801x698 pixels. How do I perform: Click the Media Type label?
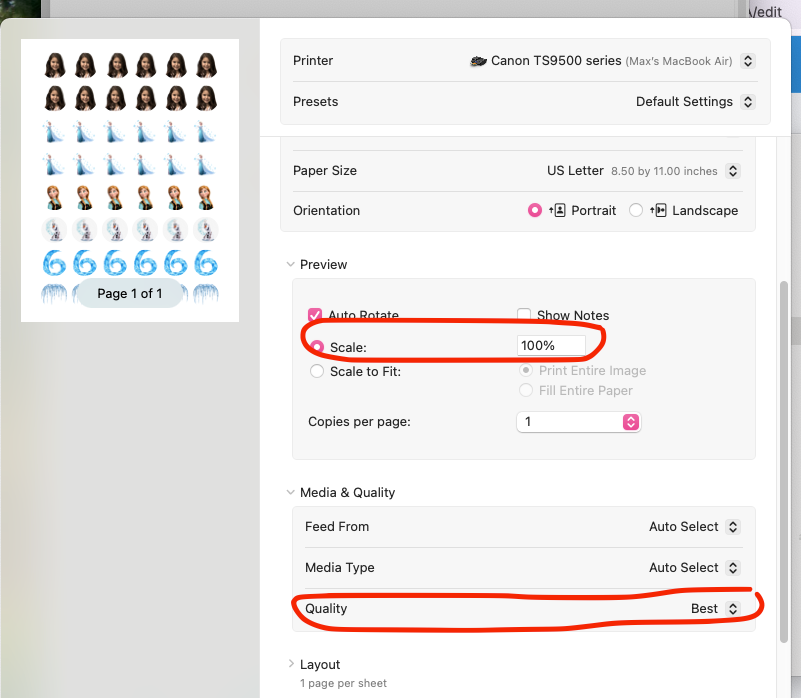[x=340, y=568]
